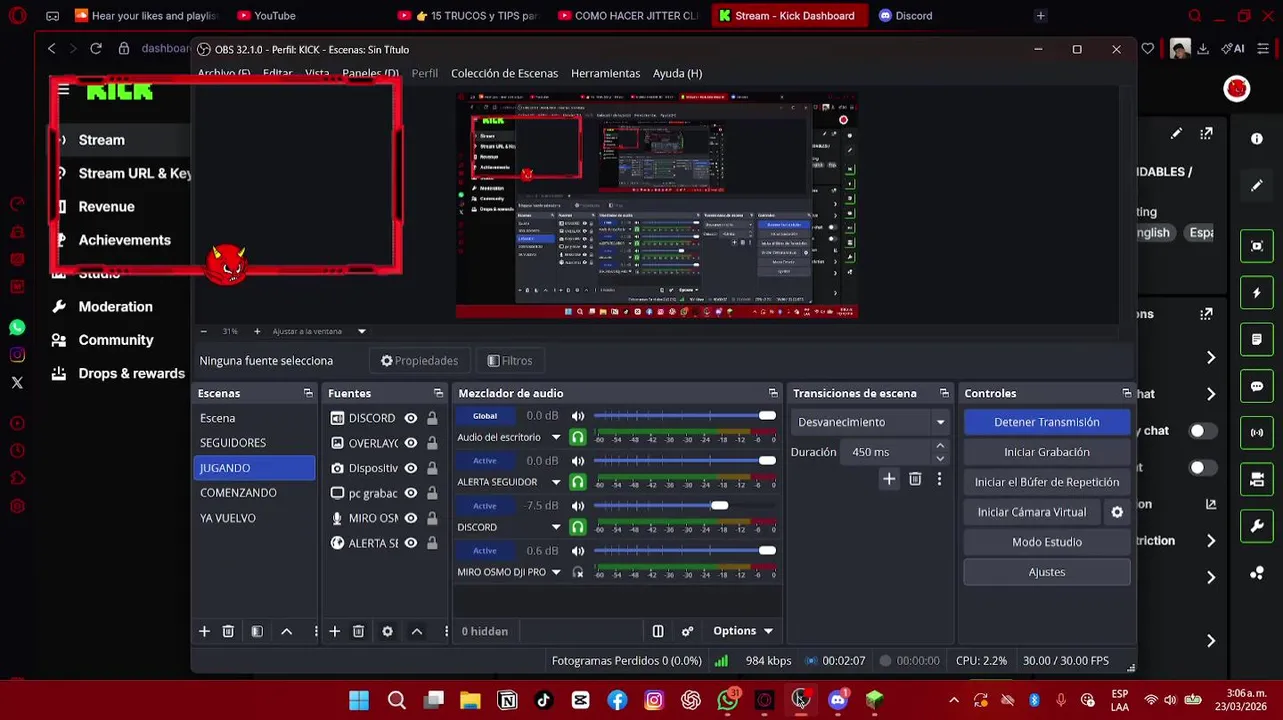Viewport: 1283px width, 720px height.
Task: Delete selected scene with Escenas trash icon
Action: (x=228, y=631)
